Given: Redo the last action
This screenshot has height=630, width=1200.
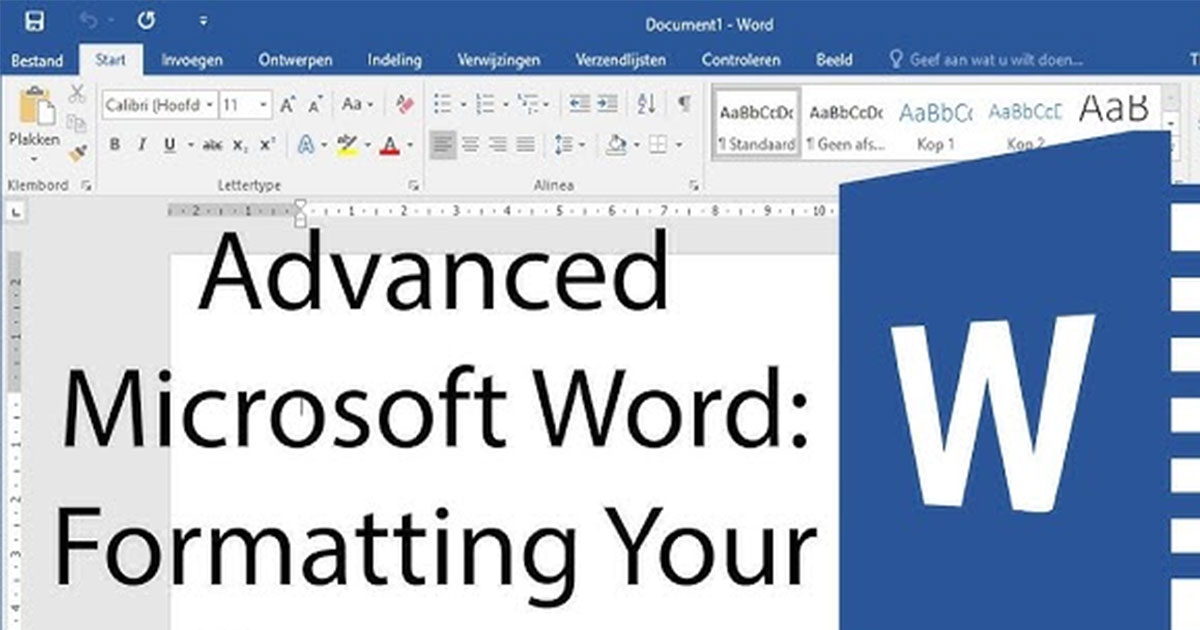Looking at the screenshot, I should coord(147,21).
